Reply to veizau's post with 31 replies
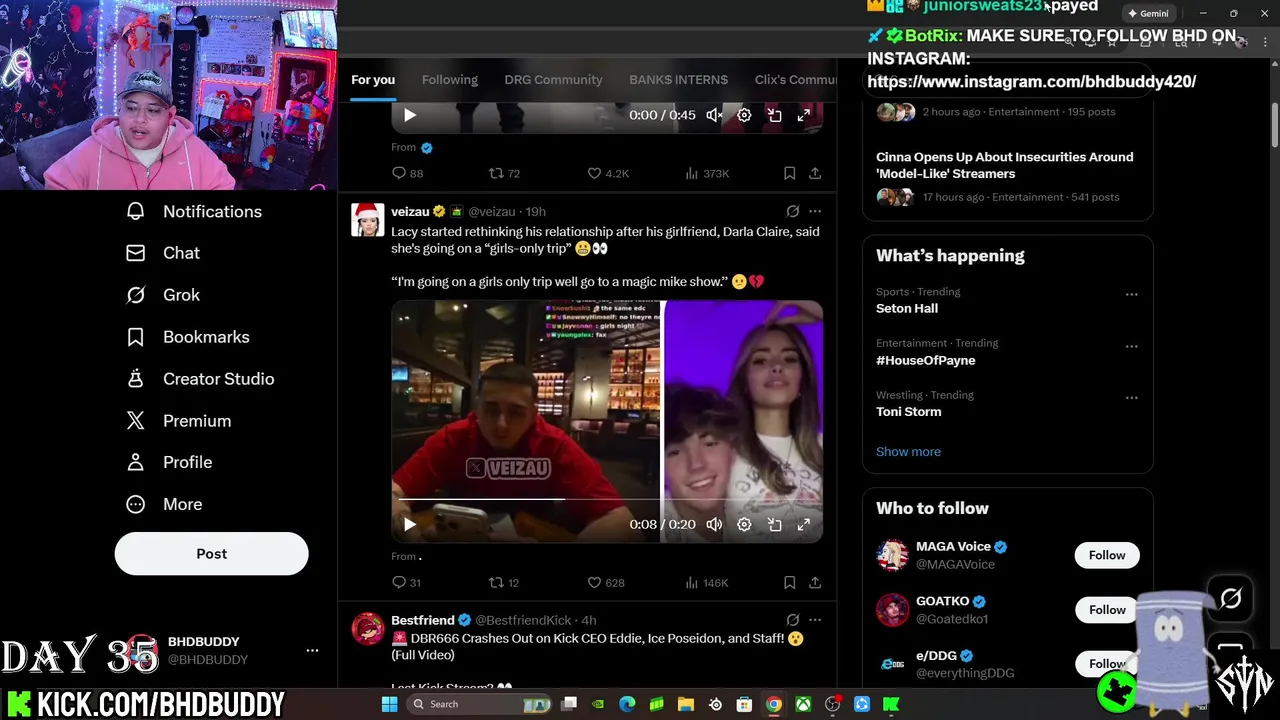1280x720 pixels. (406, 582)
